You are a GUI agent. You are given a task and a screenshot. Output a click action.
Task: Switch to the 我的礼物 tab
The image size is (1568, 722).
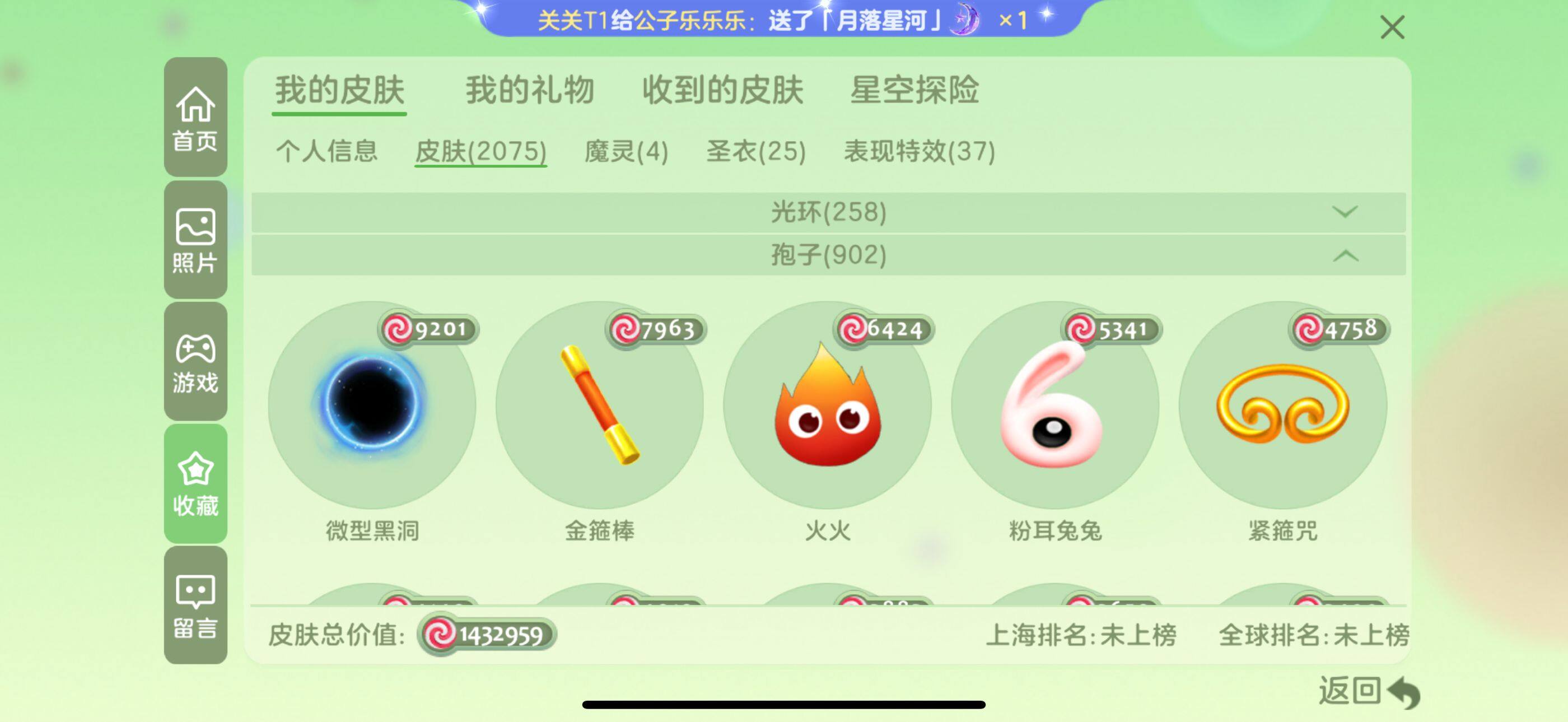click(x=530, y=91)
